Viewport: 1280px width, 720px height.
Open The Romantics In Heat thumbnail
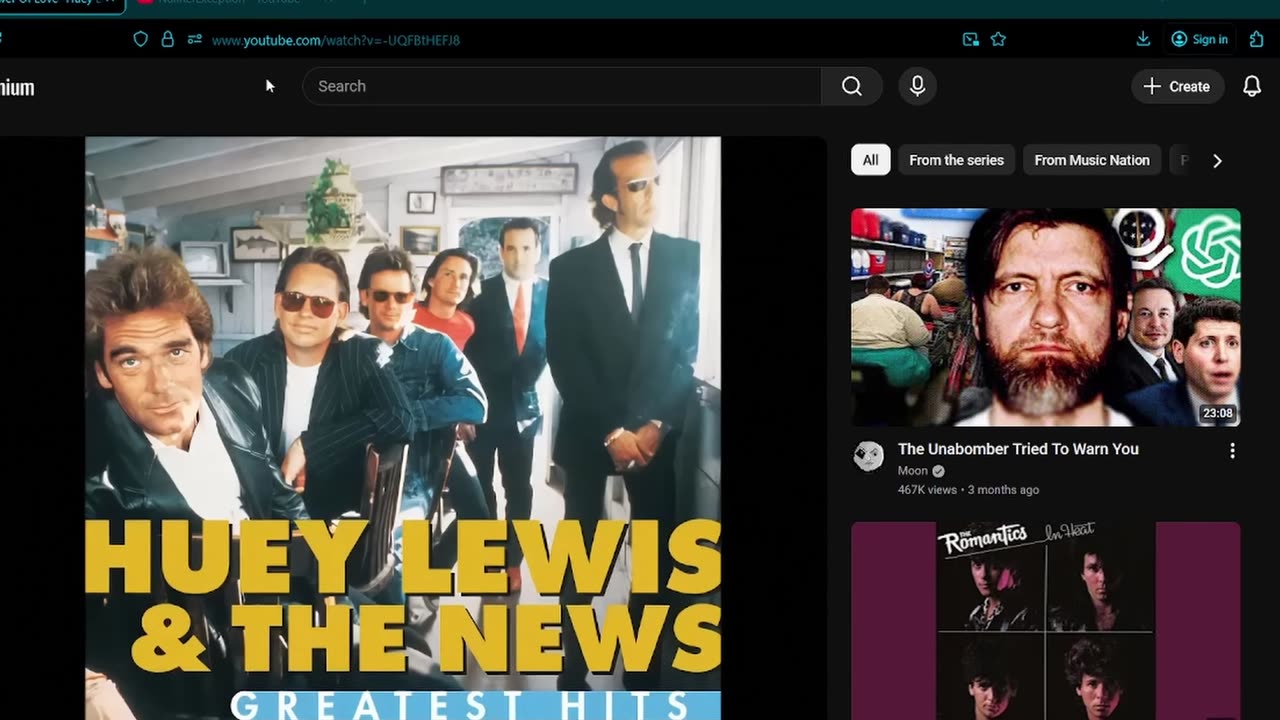point(1046,620)
